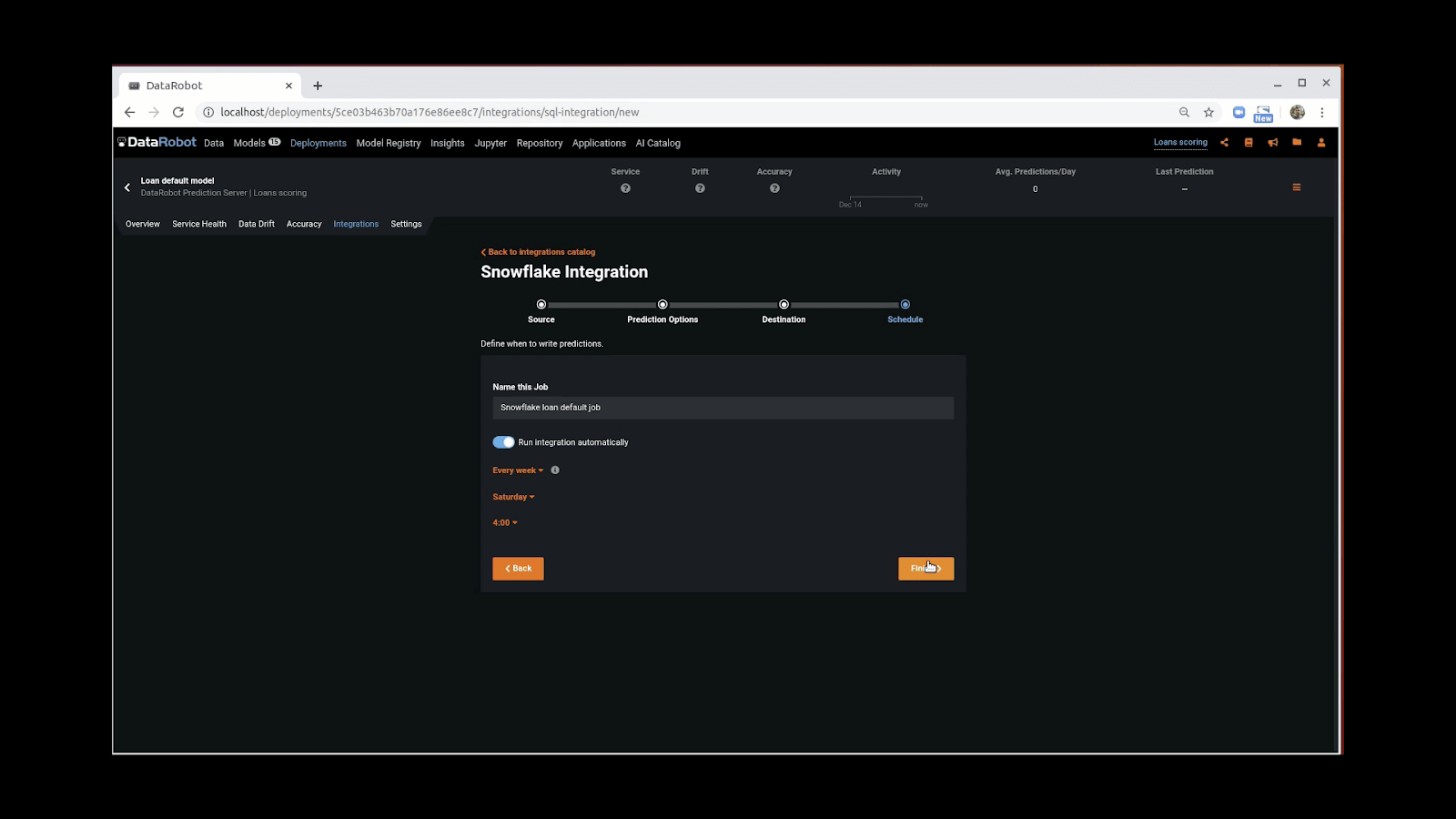Click the browser forward arrow
Screen dimensions: 1456x819
[x=154, y=112]
